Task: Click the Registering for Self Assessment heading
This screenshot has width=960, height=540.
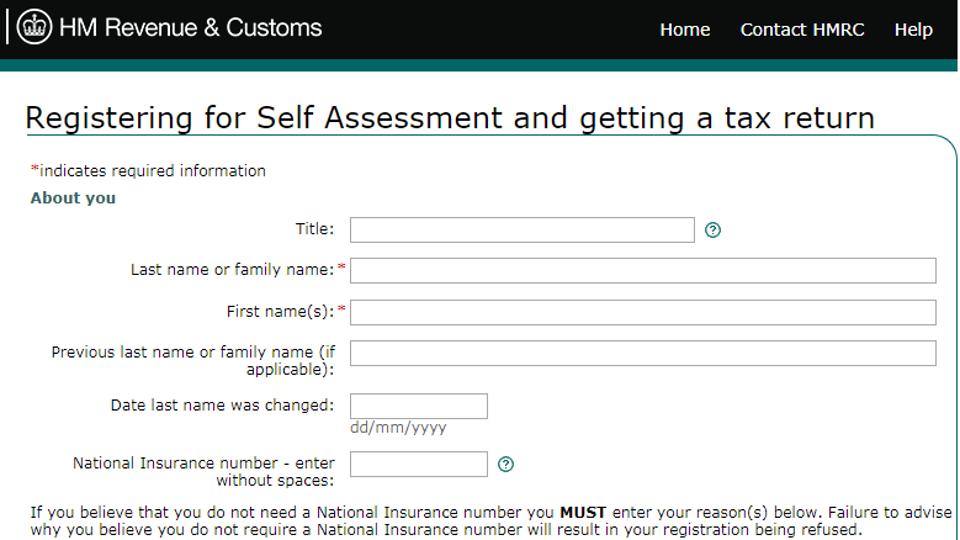Action: pyautogui.click(x=450, y=118)
